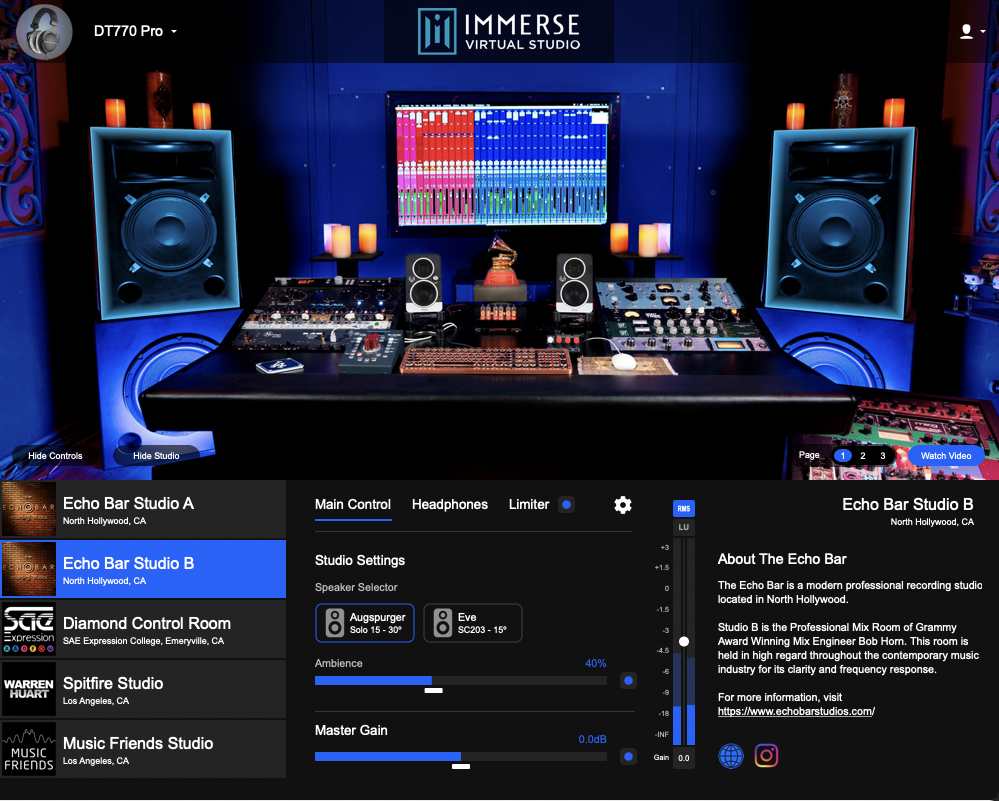Toggle the Limiter on/off switch
Image resolution: width=999 pixels, height=801 pixels.
[x=566, y=505]
